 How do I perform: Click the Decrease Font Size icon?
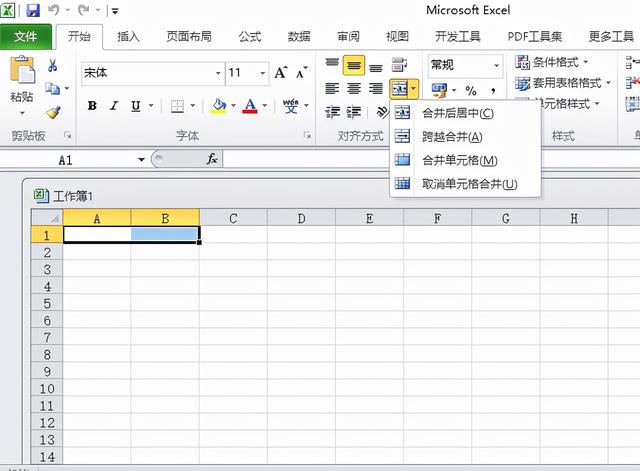click(x=302, y=73)
